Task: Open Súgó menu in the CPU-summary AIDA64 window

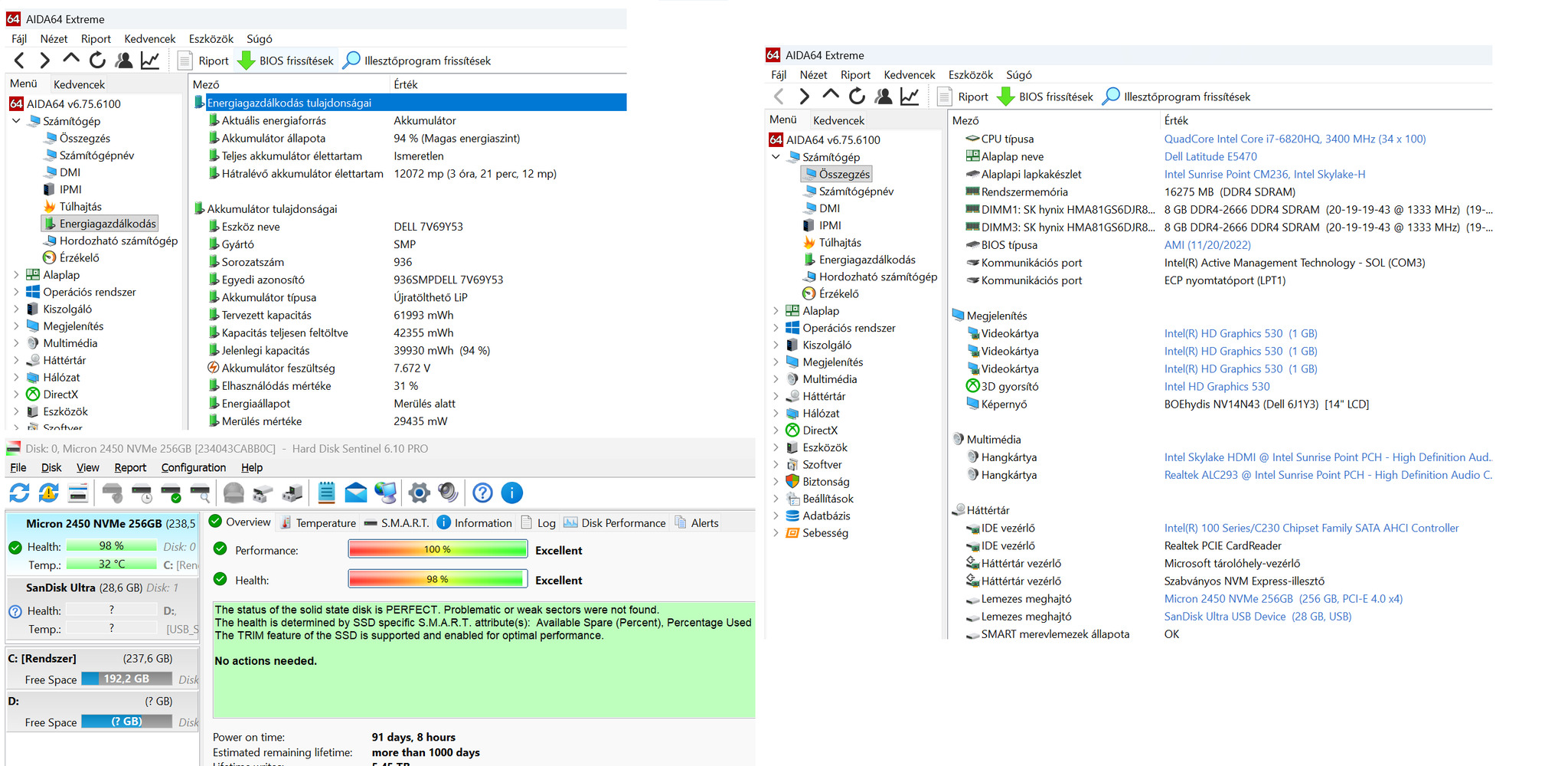Action: point(1019,75)
